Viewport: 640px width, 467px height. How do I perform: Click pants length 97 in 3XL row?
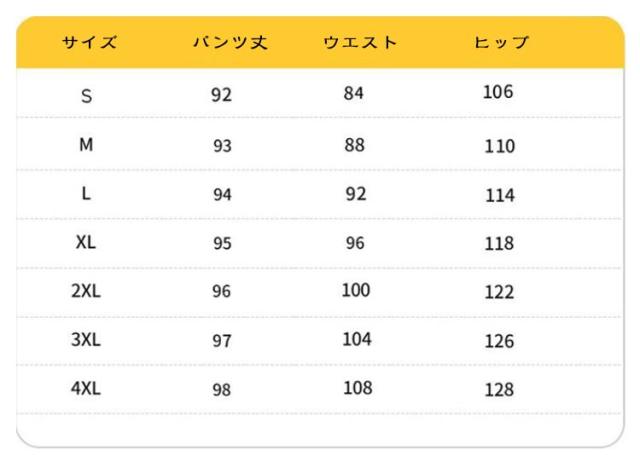click(222, 341)
